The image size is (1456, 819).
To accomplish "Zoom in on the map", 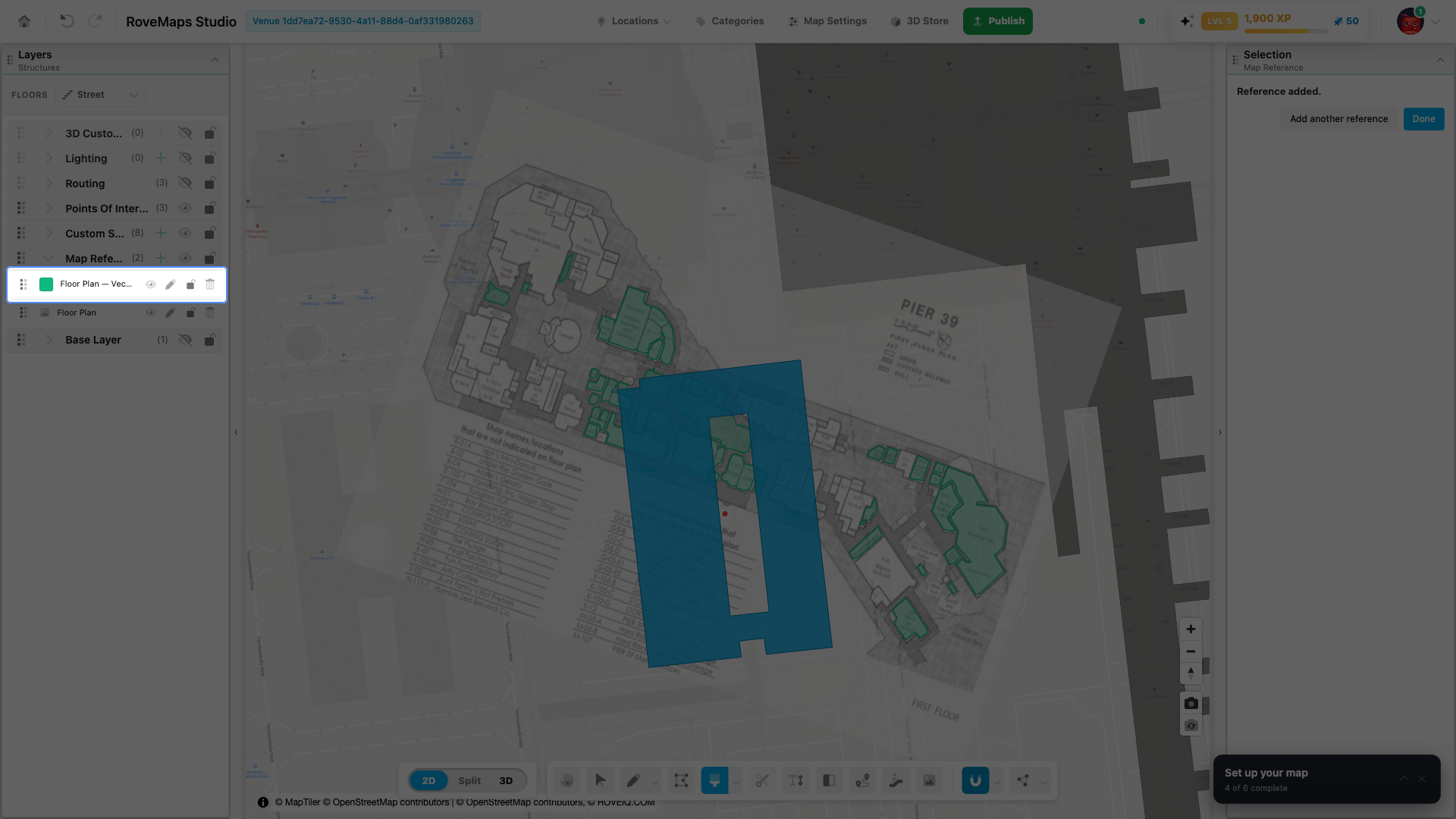I will pyautogui.click(x=1191, y=629).
